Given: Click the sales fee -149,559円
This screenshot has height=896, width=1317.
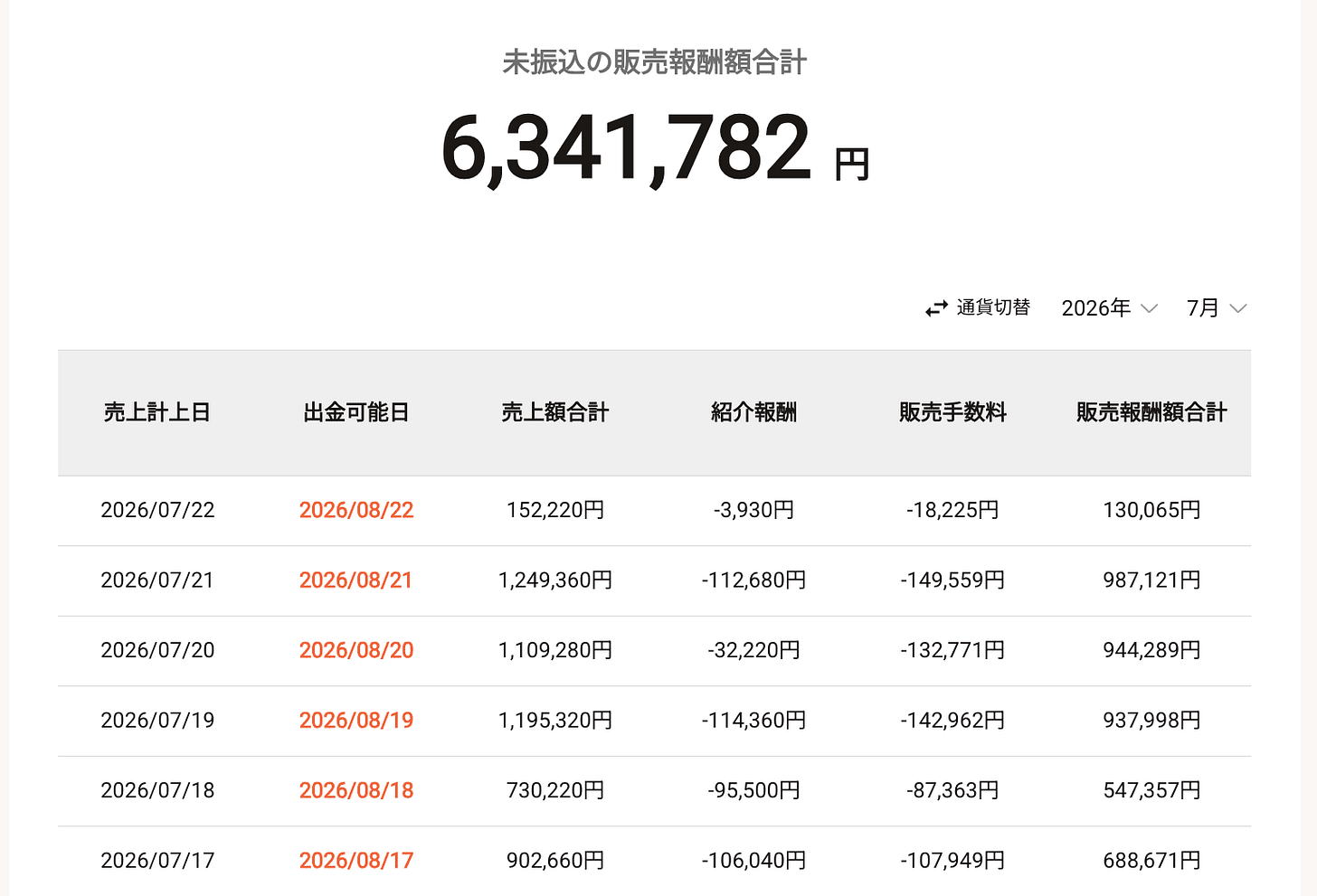Looking at the screenshot, I should pyautogui.click(x=953, y=580).
